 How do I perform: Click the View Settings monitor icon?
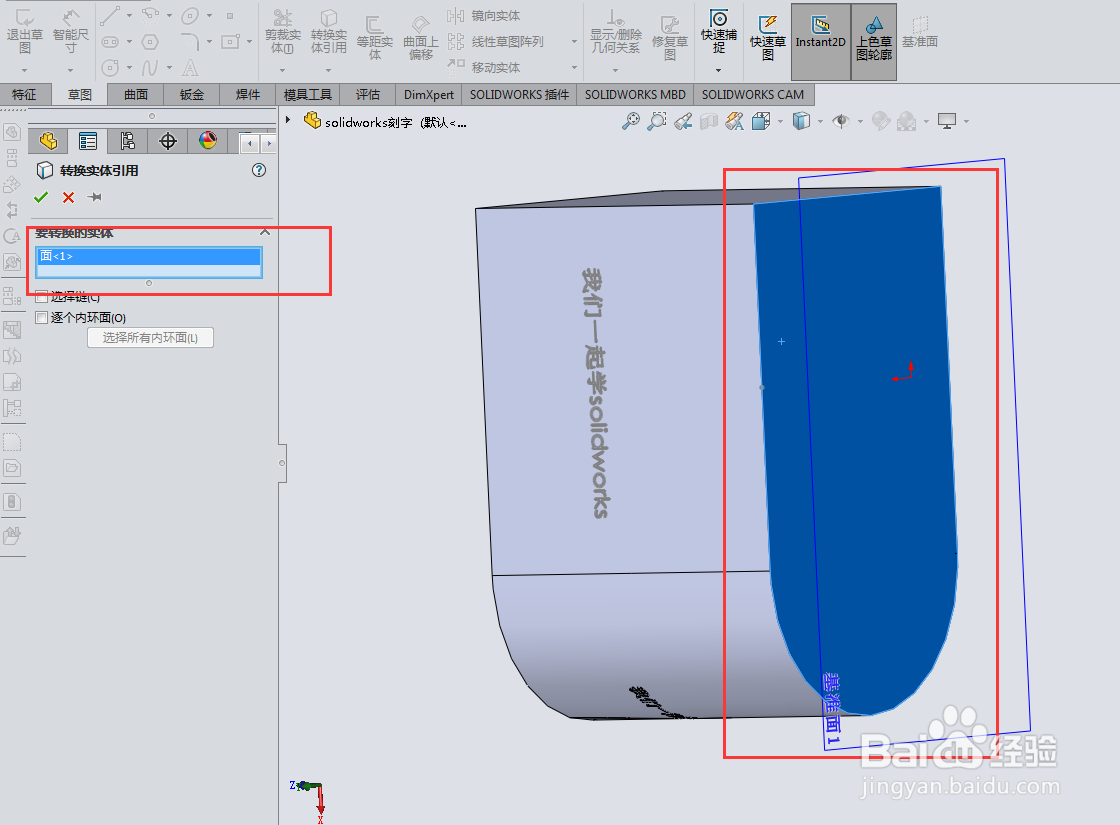point(947,121)
